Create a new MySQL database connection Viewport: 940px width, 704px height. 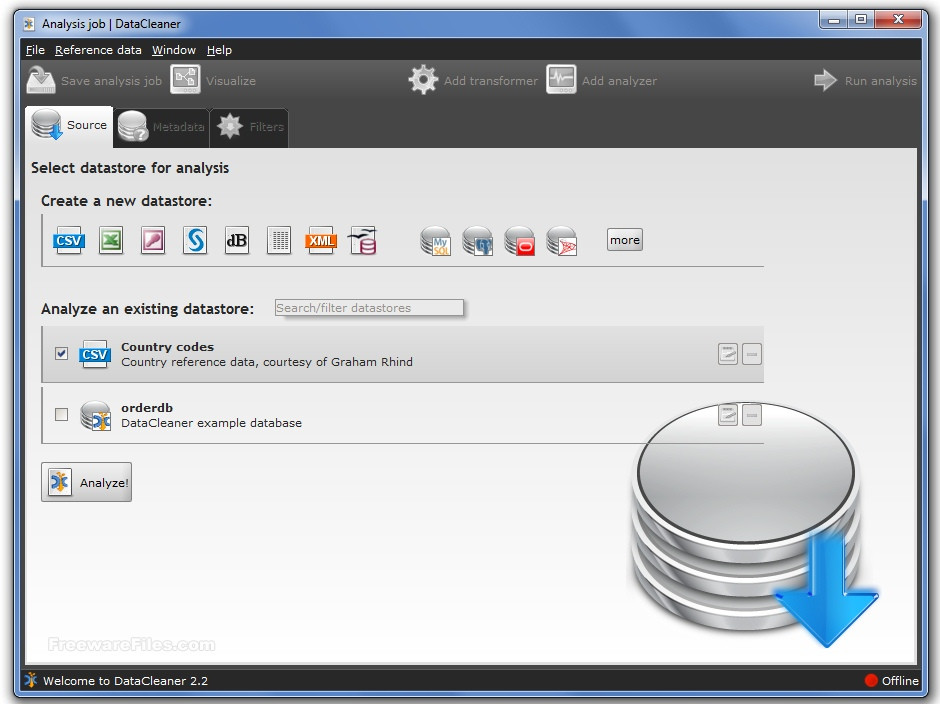pos(436,241)
